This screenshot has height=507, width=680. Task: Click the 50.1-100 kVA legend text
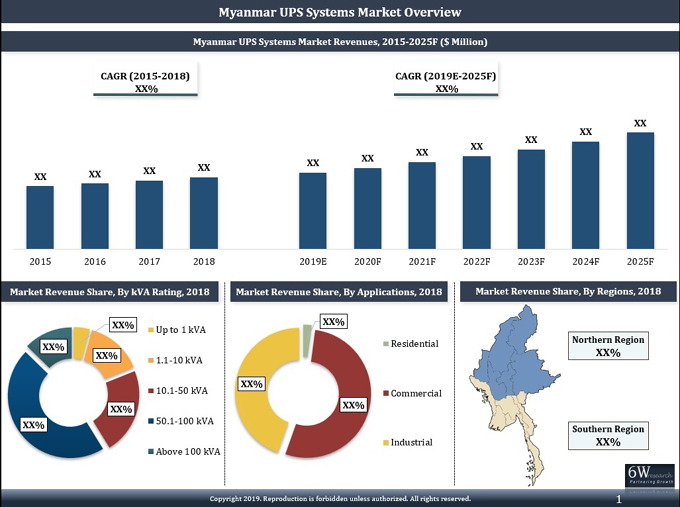pos(185,421)
